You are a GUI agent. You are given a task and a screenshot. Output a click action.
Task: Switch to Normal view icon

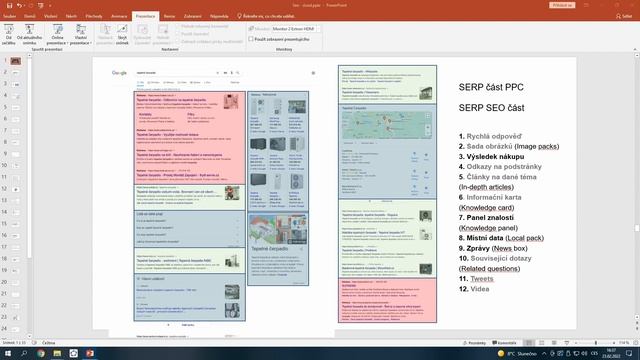(529, 343)
